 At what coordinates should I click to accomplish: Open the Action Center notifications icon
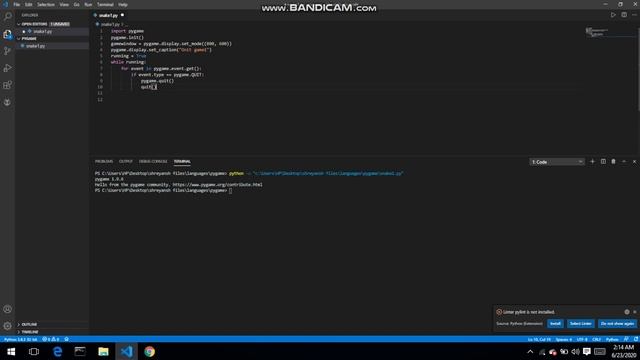(587, 351)
